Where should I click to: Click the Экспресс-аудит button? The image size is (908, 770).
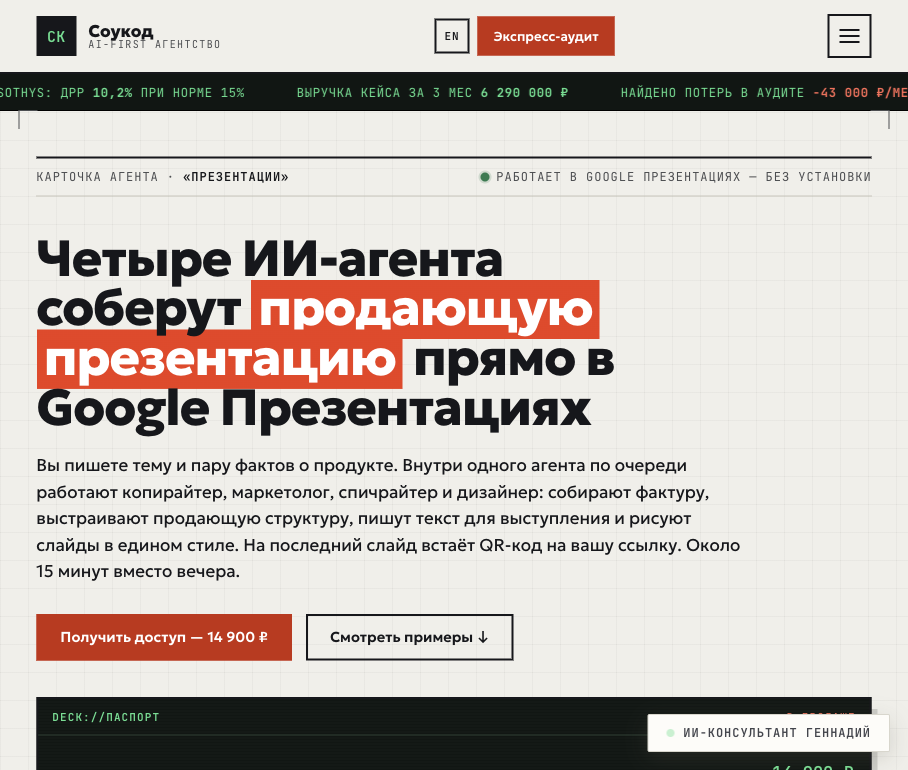[x=545, y=36]
